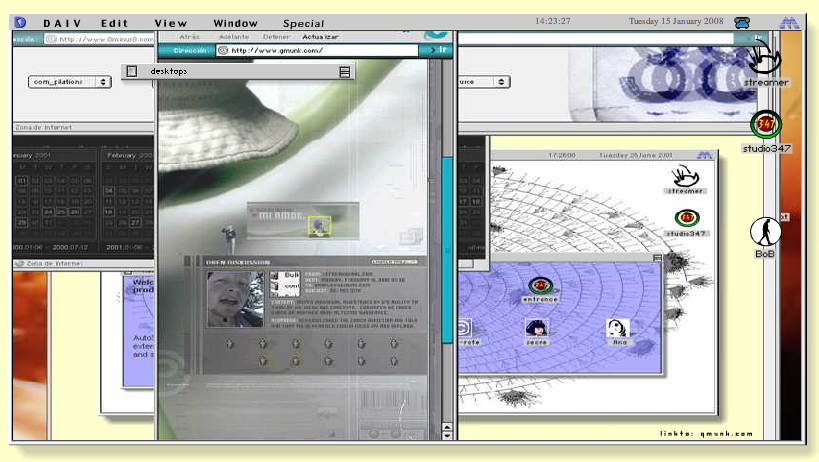Image resolution: width=819 pixels, height=462 pixels.
Task: Open the secre portrait icon
Action: tap(536, 328)
